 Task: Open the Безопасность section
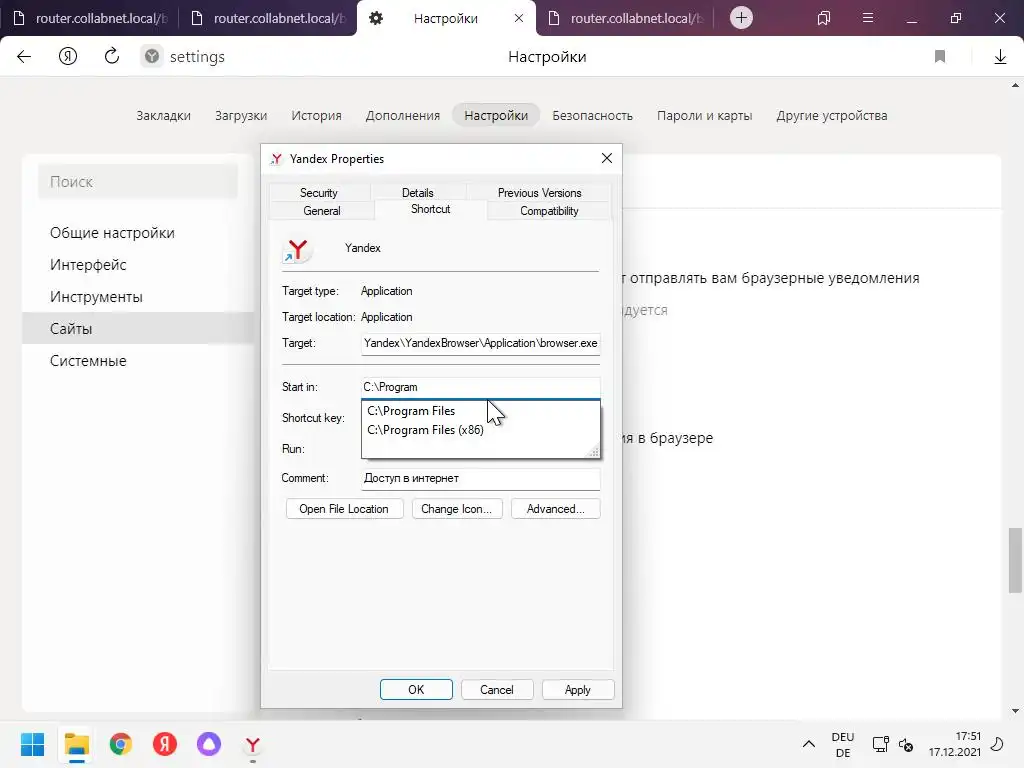click(x=592, y=116)
